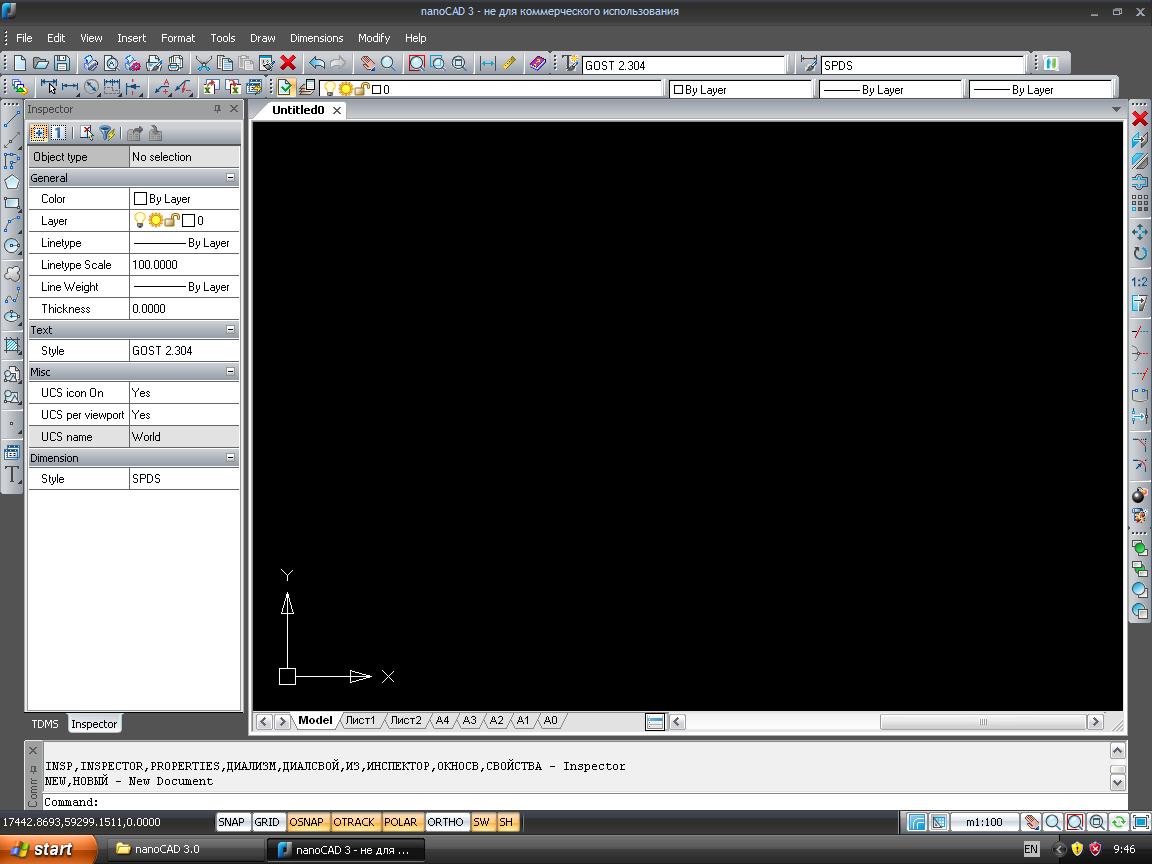
Task: Click the Regenerate green arrows icon in status bar
Action: tap(1118, 822)
